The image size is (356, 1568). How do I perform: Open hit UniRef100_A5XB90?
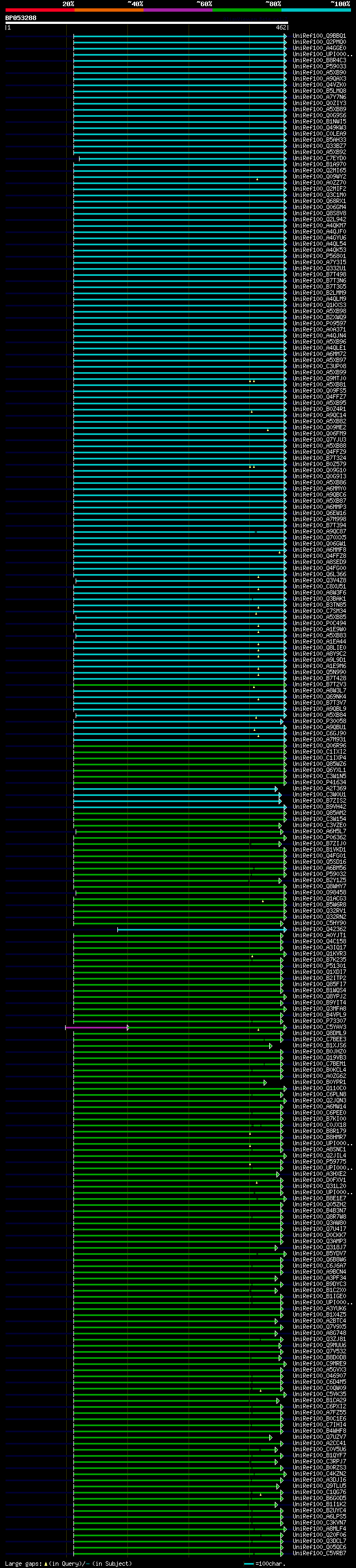coord(319,72)
